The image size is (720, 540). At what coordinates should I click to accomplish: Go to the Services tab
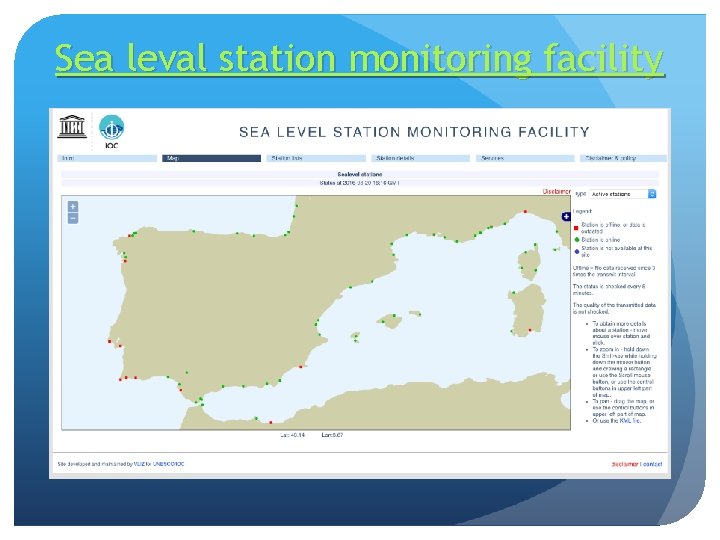(525, 158)
